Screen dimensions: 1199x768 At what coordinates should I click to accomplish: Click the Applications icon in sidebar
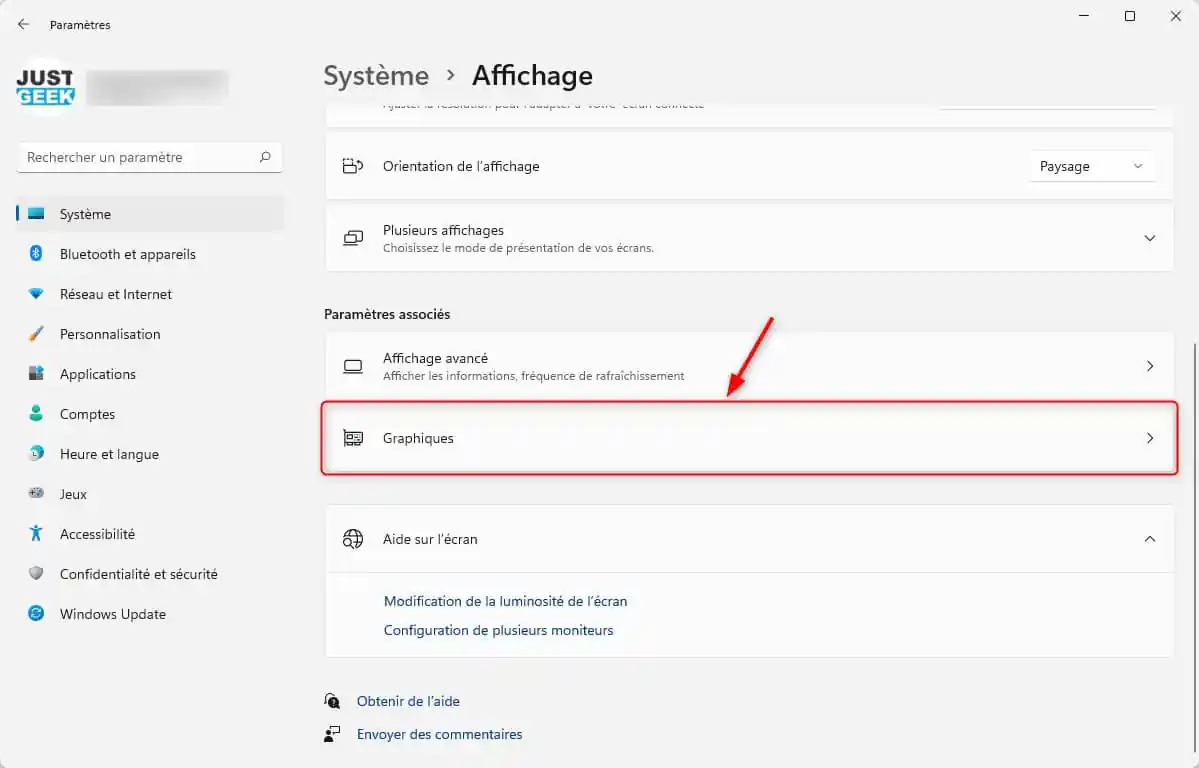click(x=36, y=373)
